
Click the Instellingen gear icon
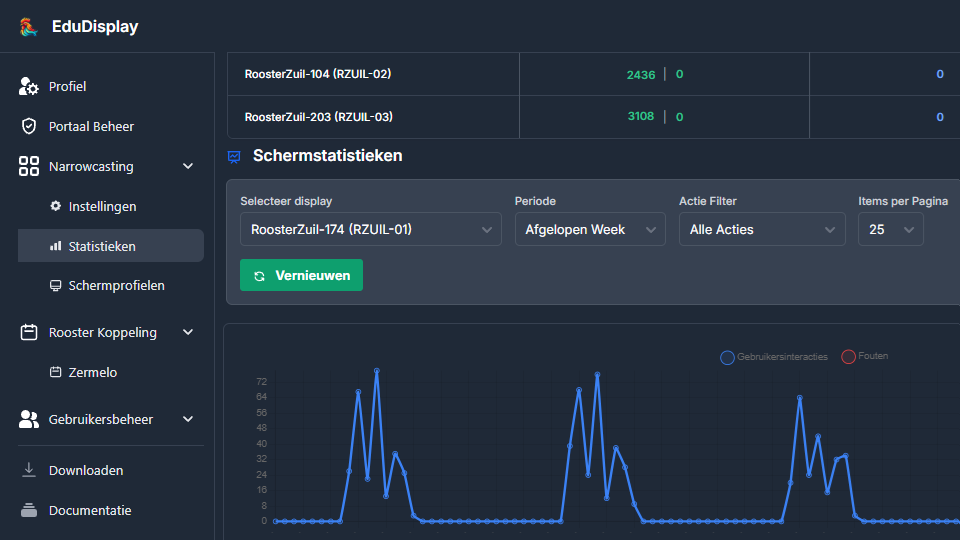pyautogui.click(x=56, y=206)
